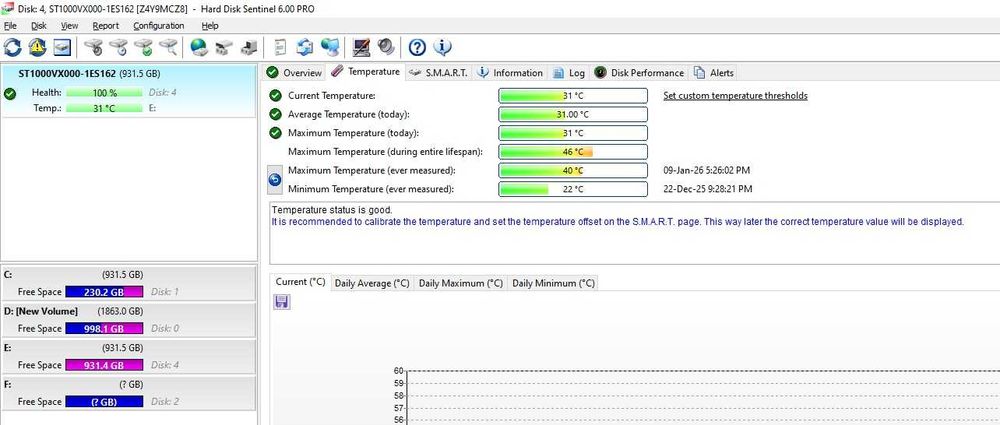Click the Set custom temperature thresholds link
This screenshot has width=1000, height=425.
[x=735, y=96]
